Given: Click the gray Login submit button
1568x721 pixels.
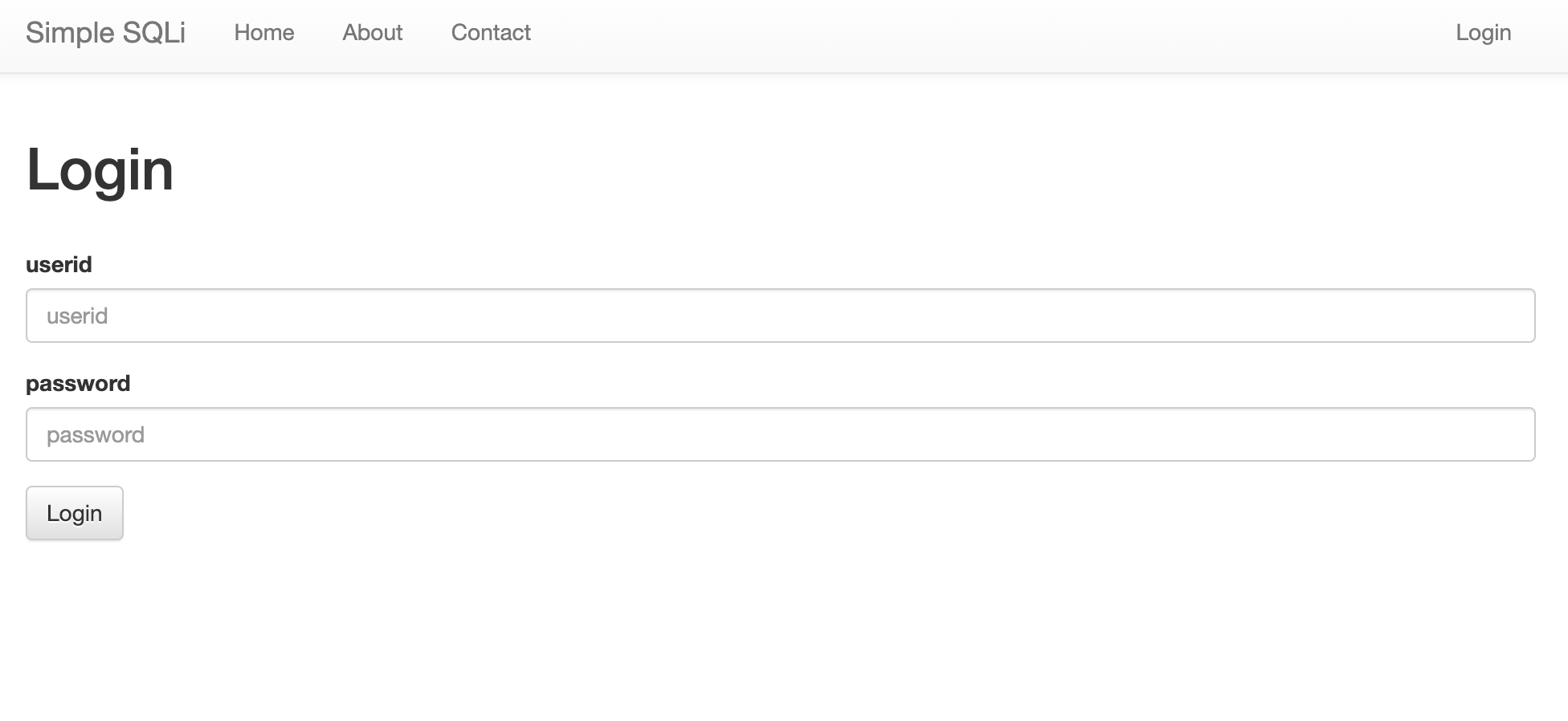Looking at the screenshot, I should (75, 513).
